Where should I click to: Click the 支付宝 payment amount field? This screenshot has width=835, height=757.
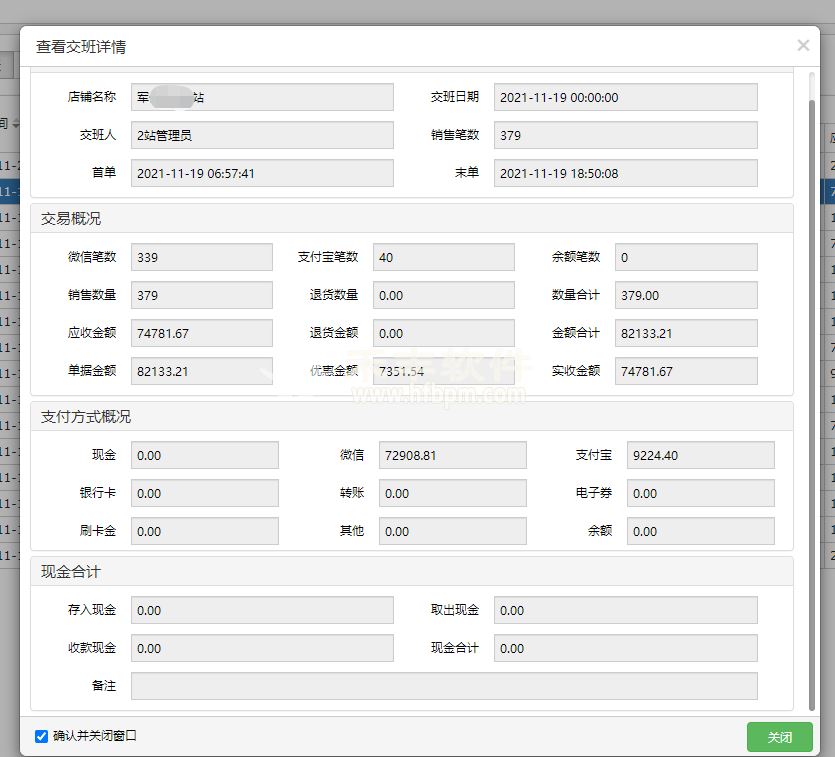700,455
